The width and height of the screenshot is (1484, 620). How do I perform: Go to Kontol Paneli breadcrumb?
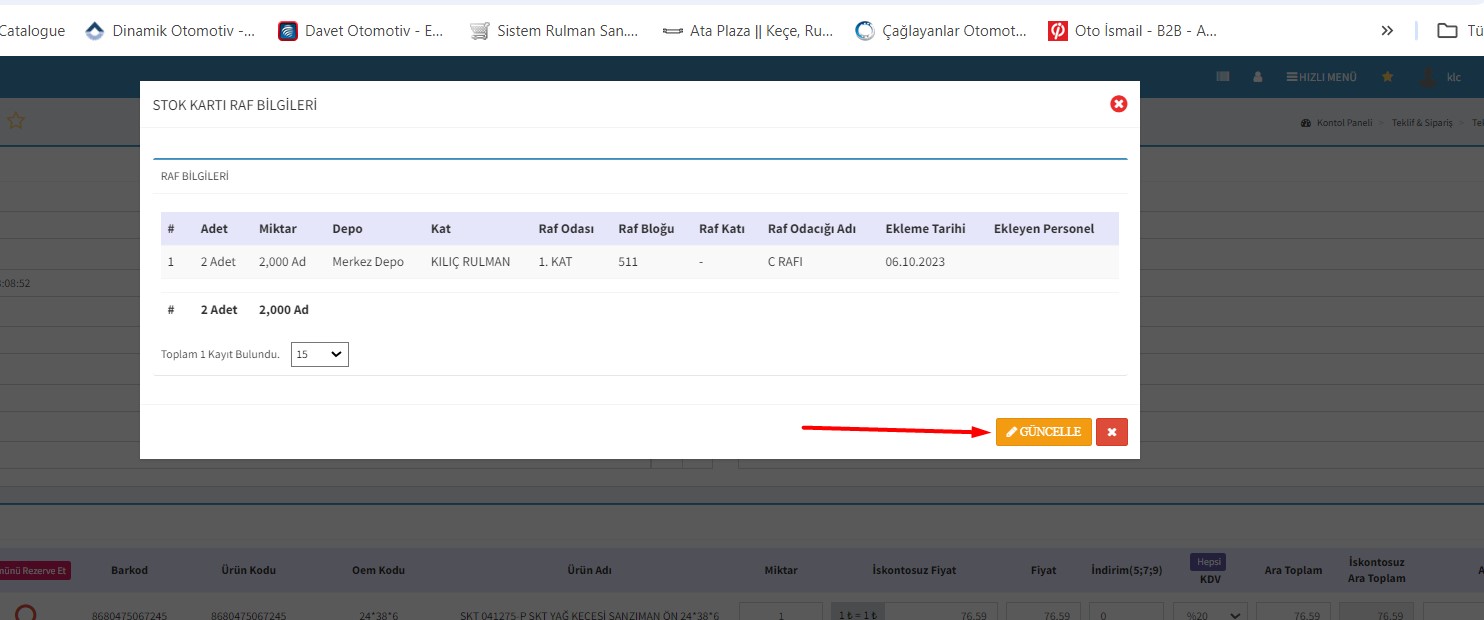tap(1343, 123)
